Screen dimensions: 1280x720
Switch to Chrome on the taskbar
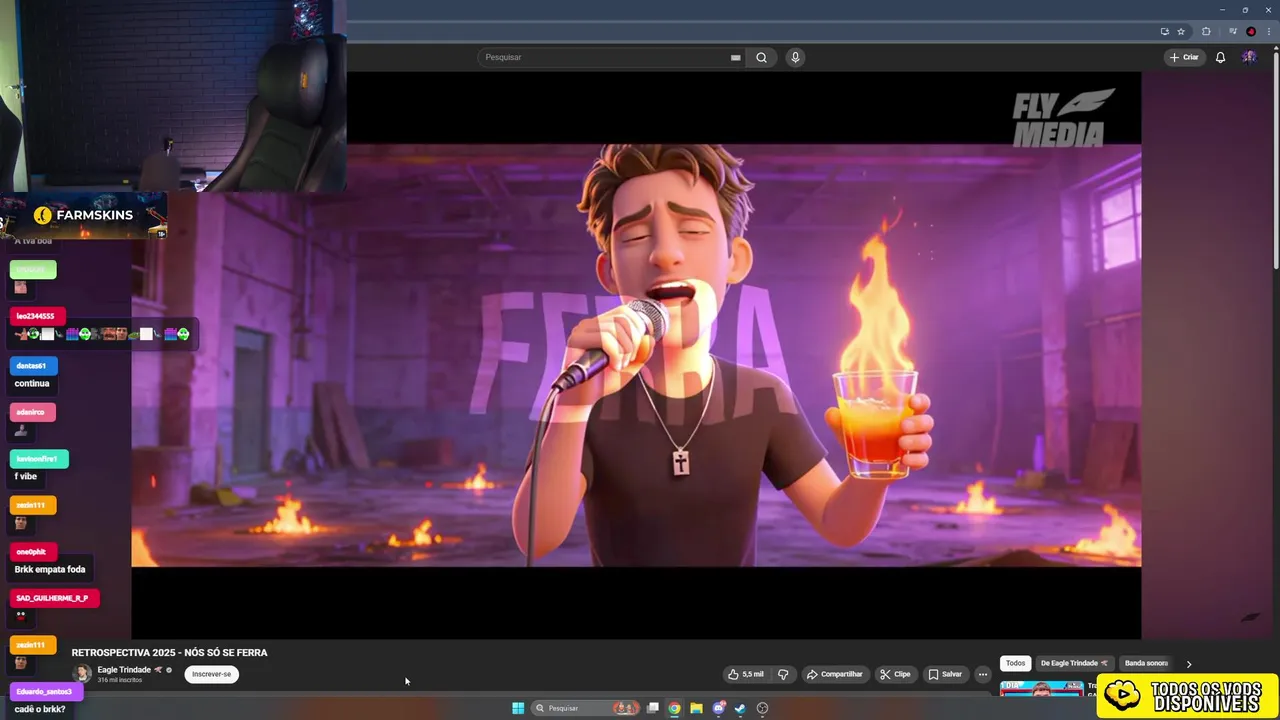[x=674, y=708]
